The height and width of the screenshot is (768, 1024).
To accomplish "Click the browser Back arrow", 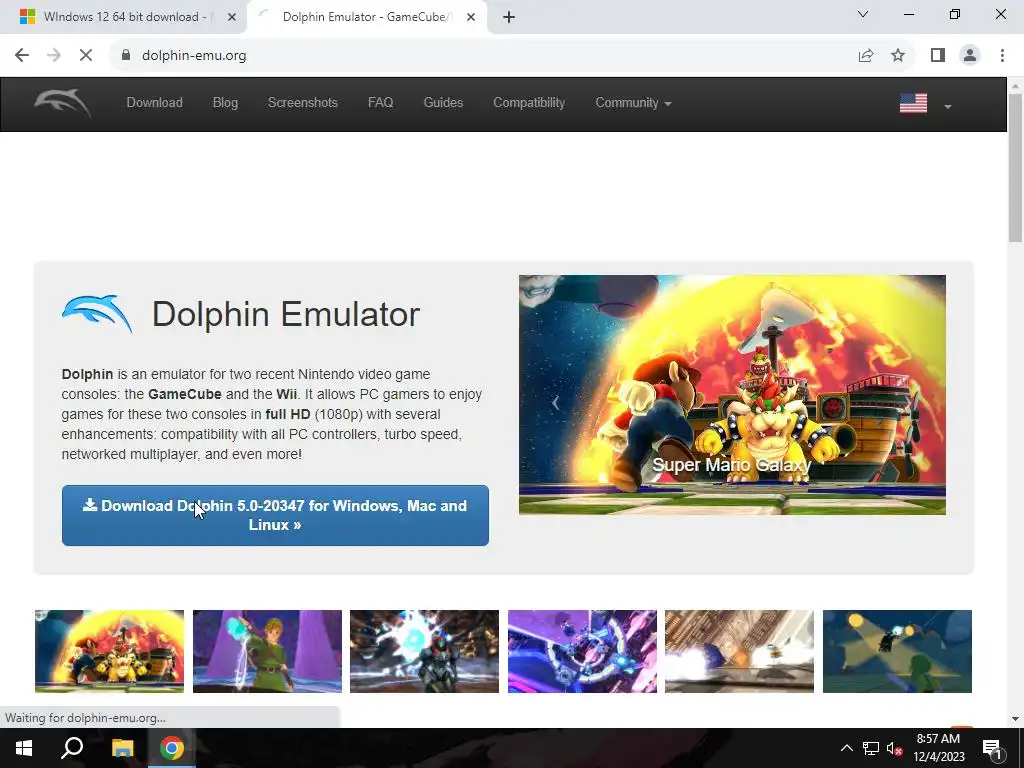I will (22, 56).
